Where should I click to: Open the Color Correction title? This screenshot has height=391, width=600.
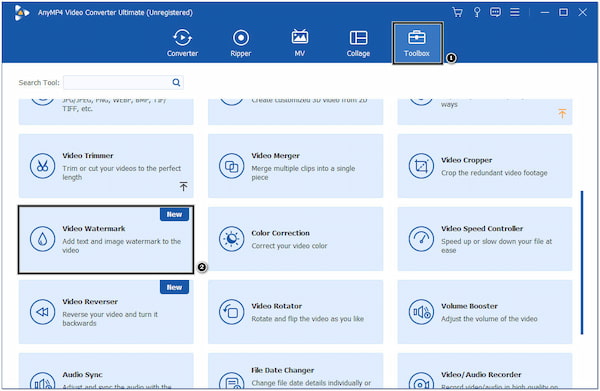tap(280, 233)
